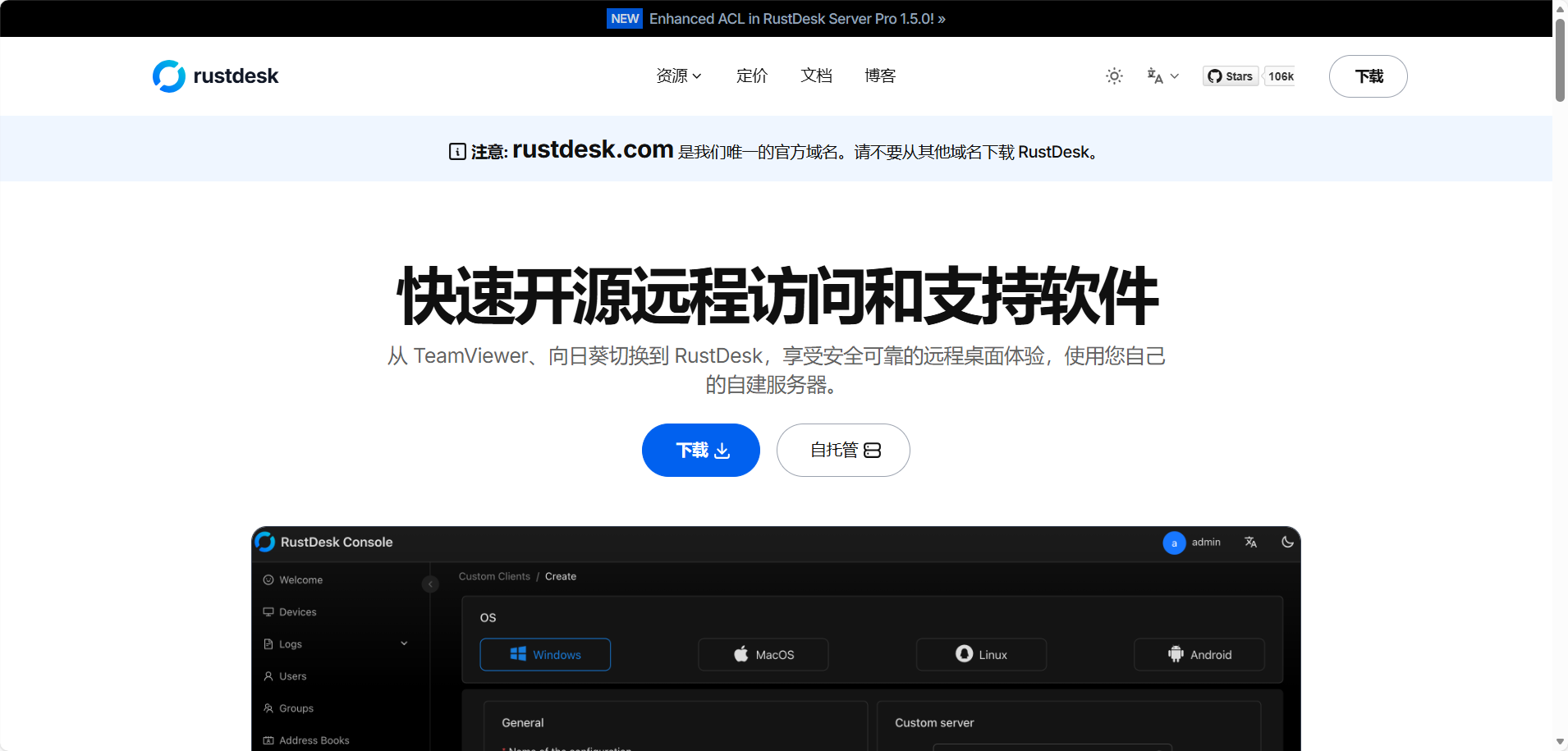The height and width of the screenshot is (751, 1568).
Task: Click the Custom Clients breadcrumb
Action: tap(494, 576)
